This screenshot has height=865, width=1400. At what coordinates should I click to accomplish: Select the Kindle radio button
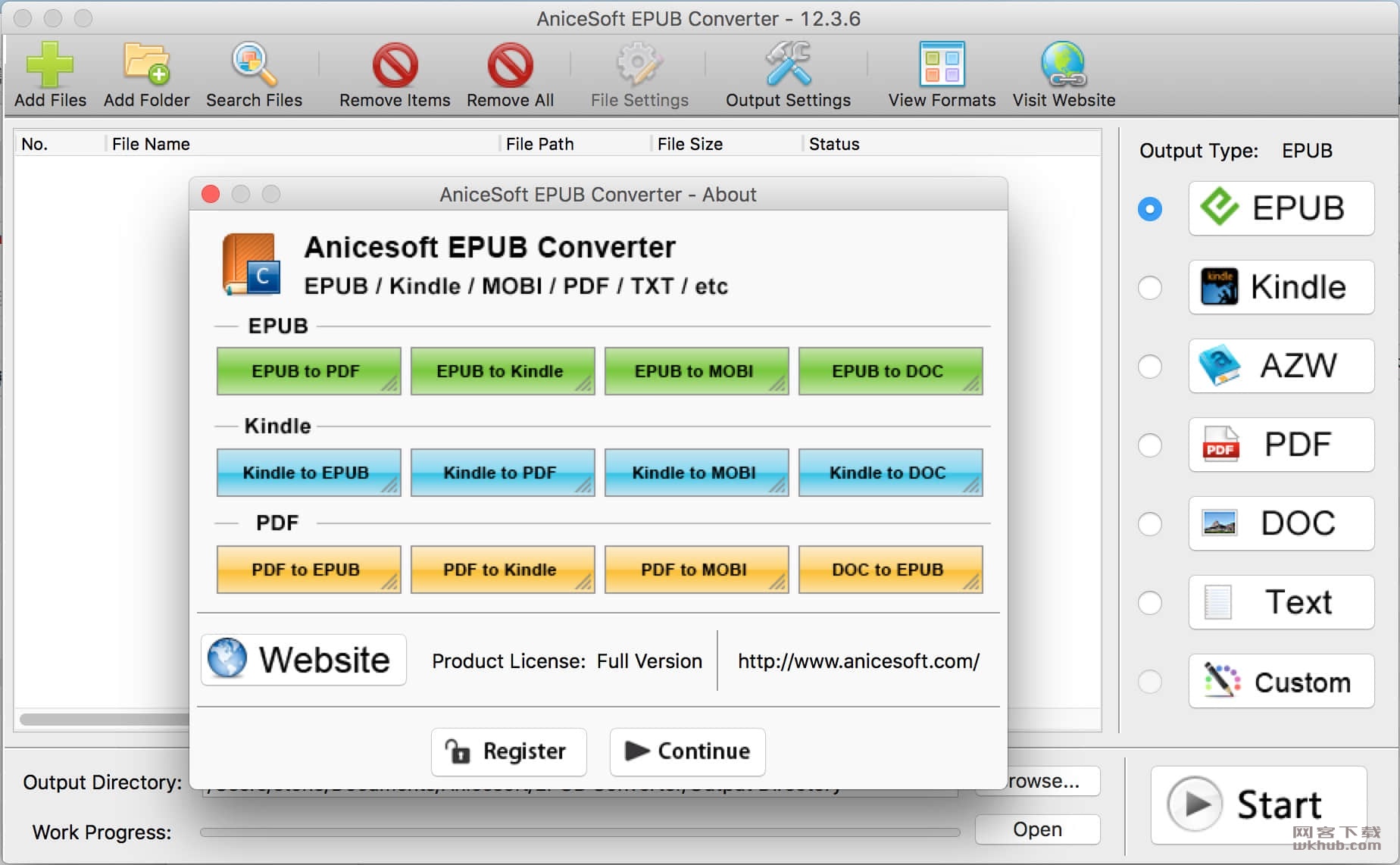(1150, 288)
